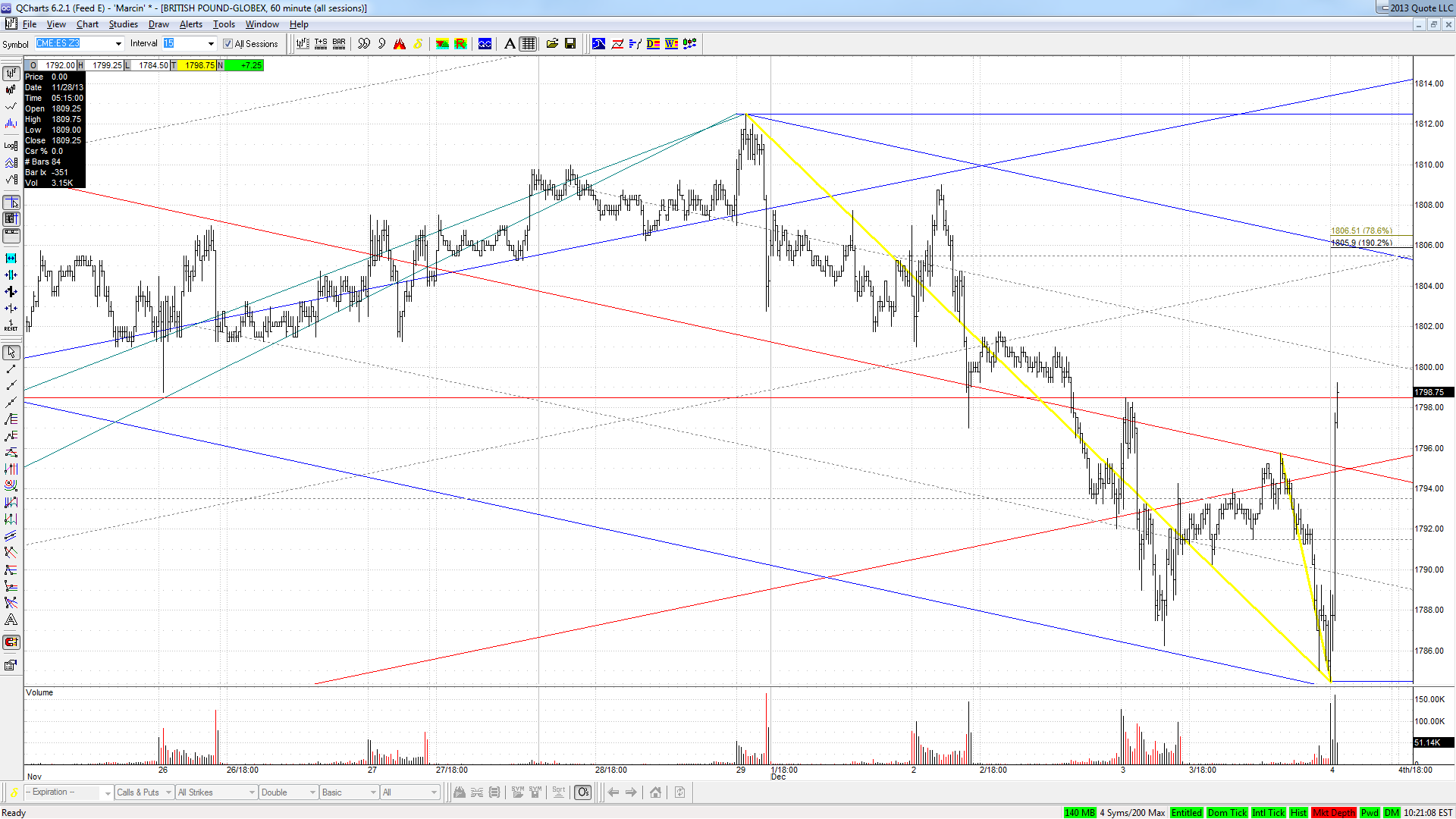This screenshot has height=819, width=1456.
Task: Open the Draw menu
Action: [x=158, y=24]
